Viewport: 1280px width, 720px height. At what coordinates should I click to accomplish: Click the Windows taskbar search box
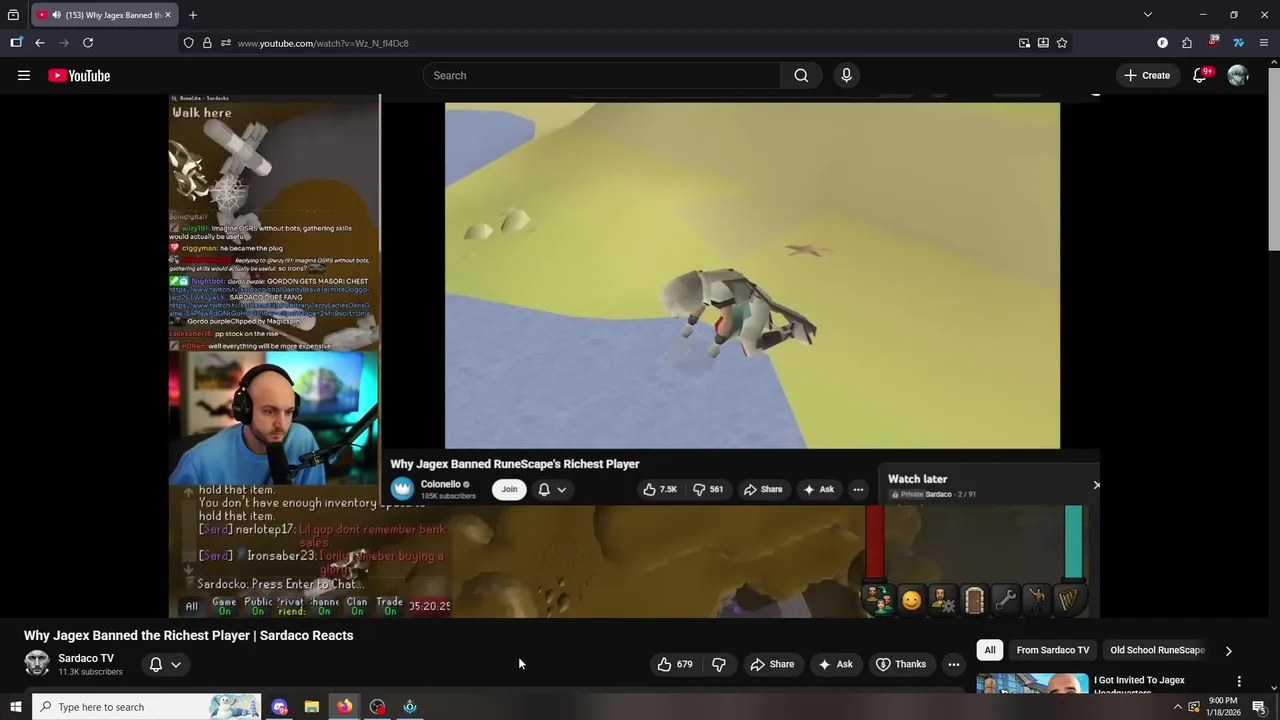point(146,707)
